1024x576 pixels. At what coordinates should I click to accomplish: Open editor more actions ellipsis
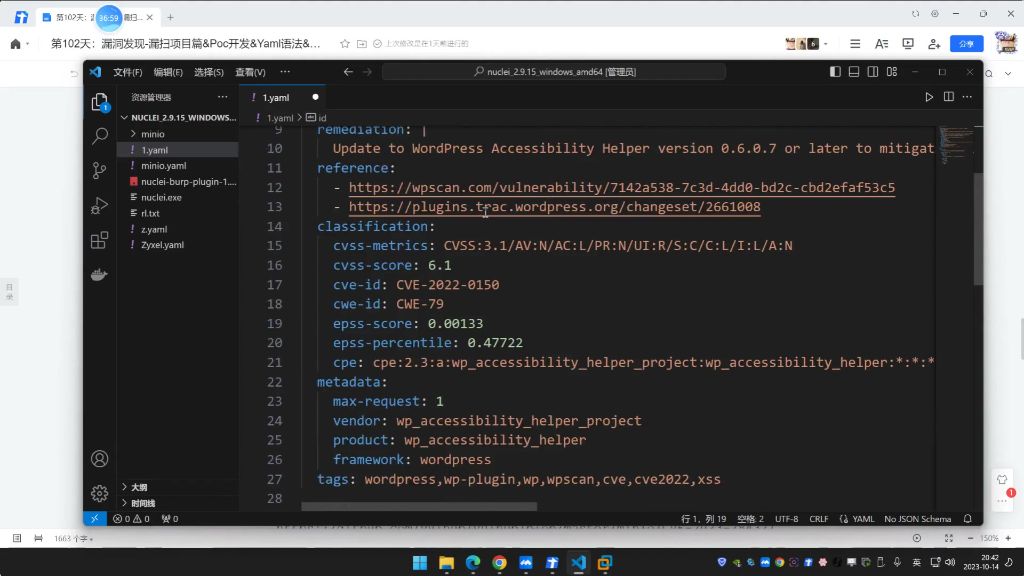(x=967, y=97)
